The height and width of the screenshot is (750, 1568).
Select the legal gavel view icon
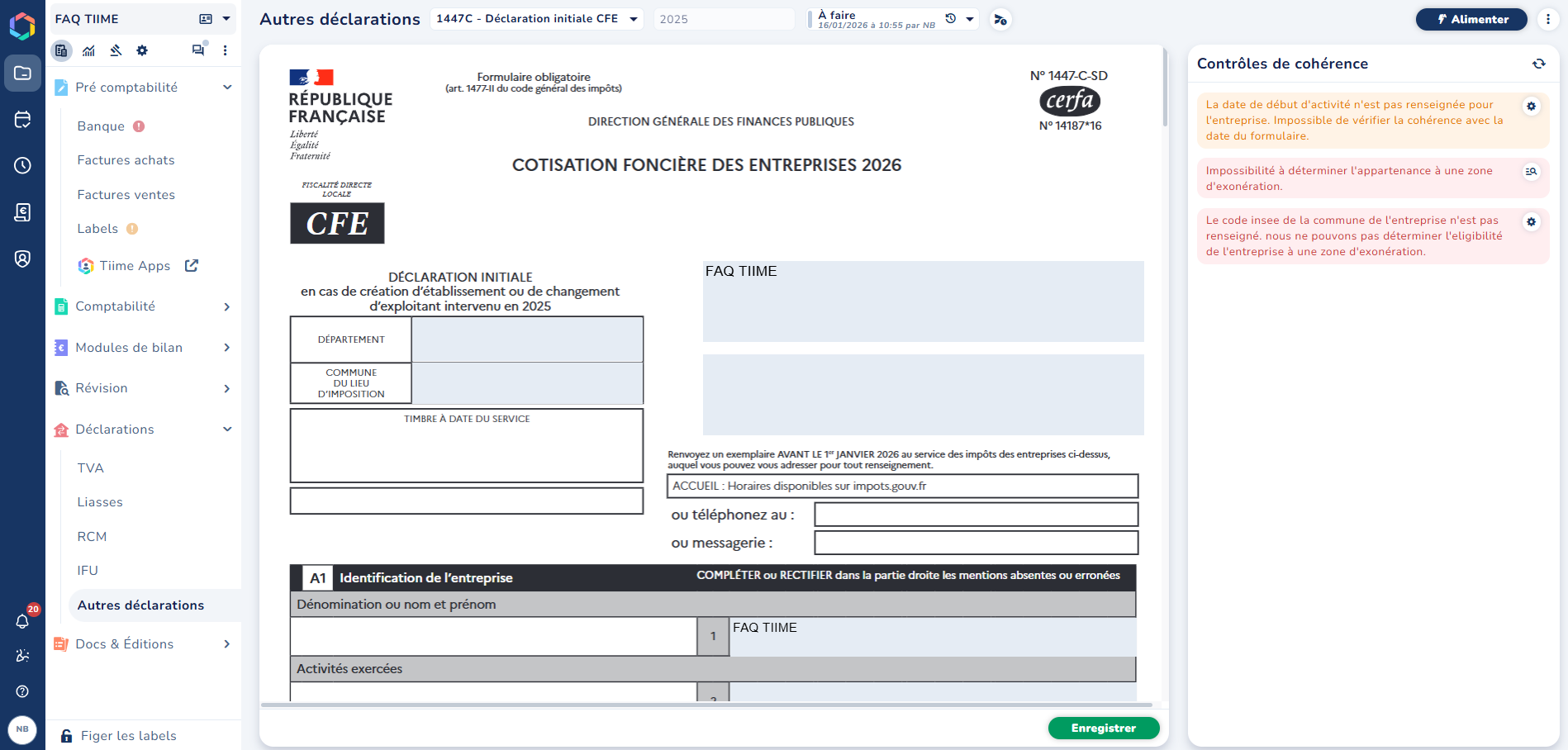click(x=116, y=50)
